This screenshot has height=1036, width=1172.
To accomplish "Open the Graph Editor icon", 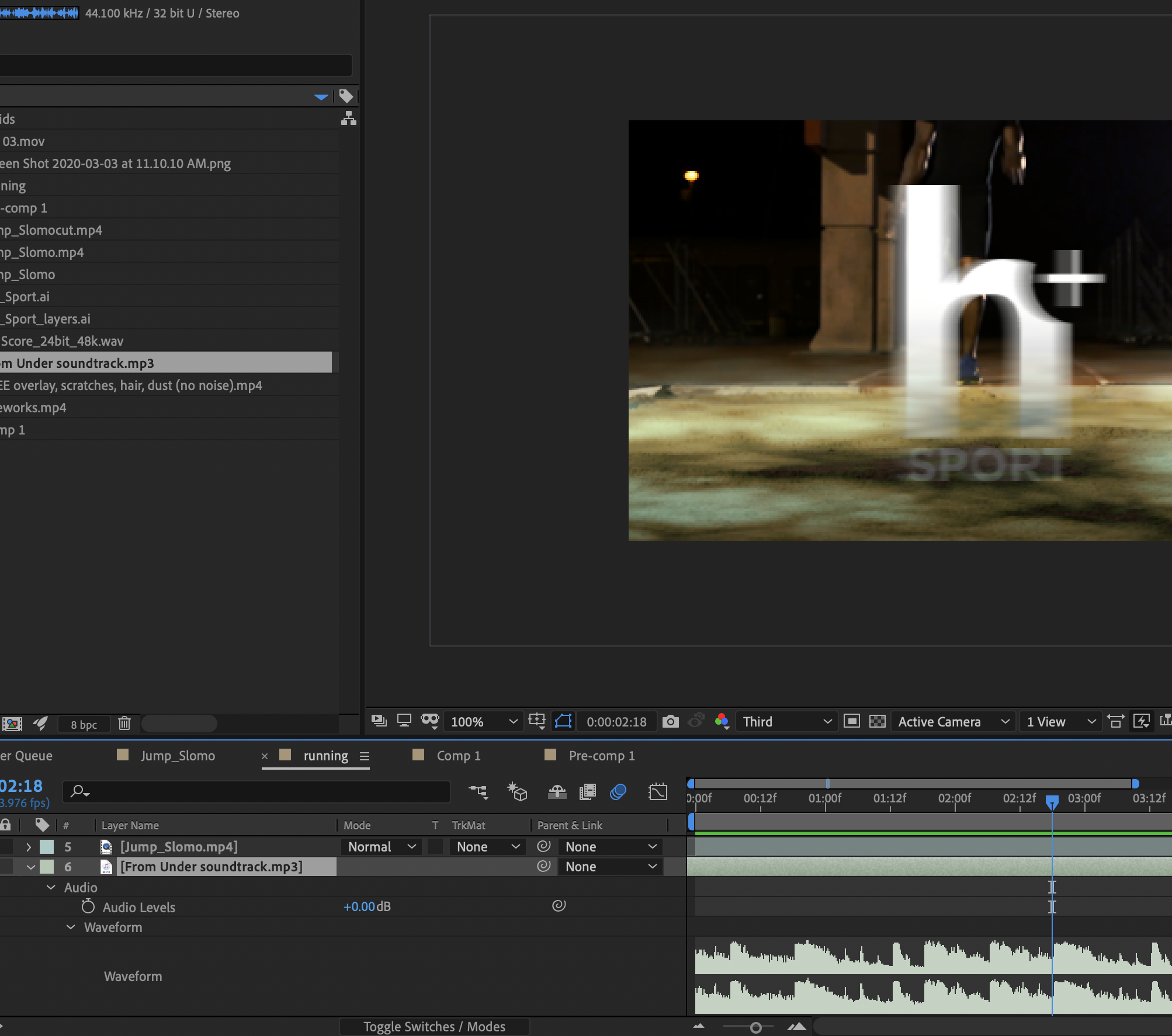I will pyautogui.click(x=657, y=792).
